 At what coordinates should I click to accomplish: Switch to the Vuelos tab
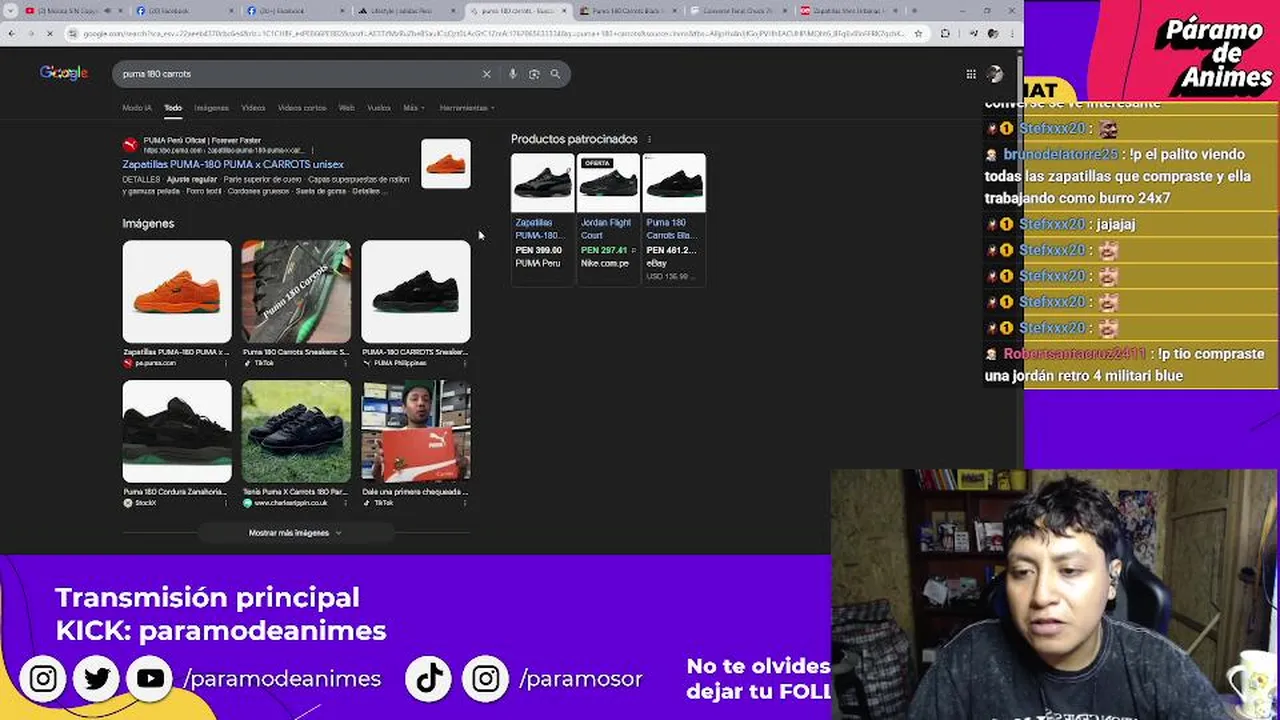[x=379, y=108]
